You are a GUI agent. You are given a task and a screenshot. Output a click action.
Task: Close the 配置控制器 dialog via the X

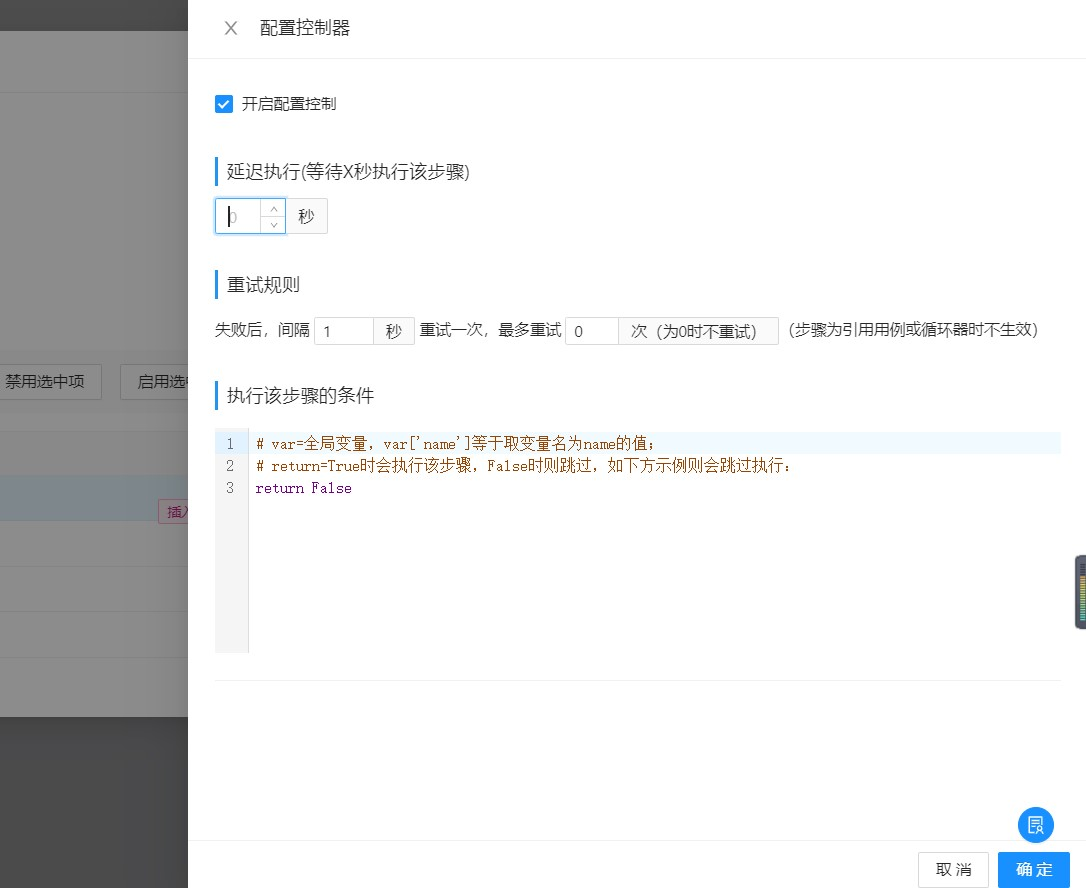coord(230,28)
